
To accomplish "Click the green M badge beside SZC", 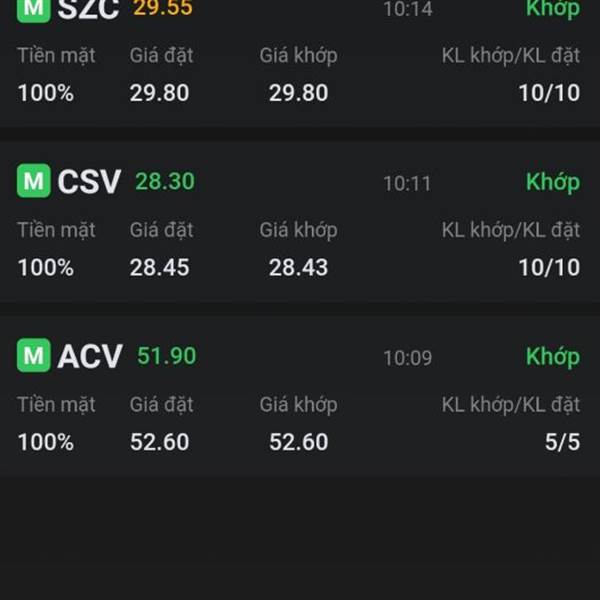I will (34, 9).
